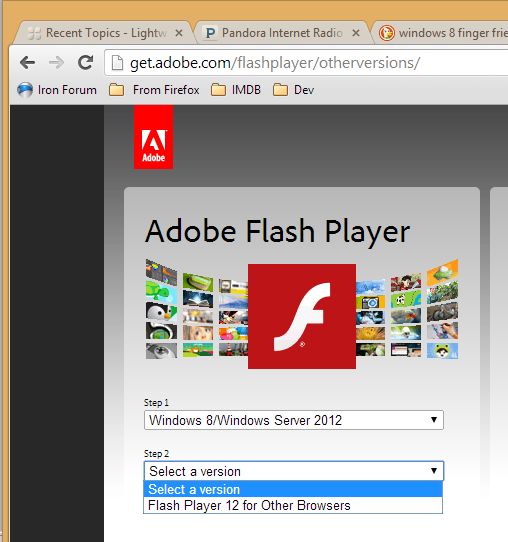This screenshot has width=508, height=542.
Task: Click the cow thumbnail in Flash banner
Action: coord(406,299)
